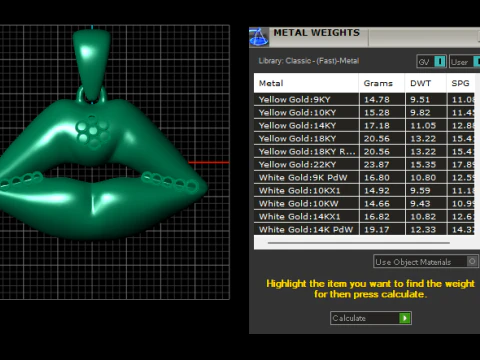480x360 pixels.
Task: Click the 9.51 DWT value
Action: click(x=420, y=99)
